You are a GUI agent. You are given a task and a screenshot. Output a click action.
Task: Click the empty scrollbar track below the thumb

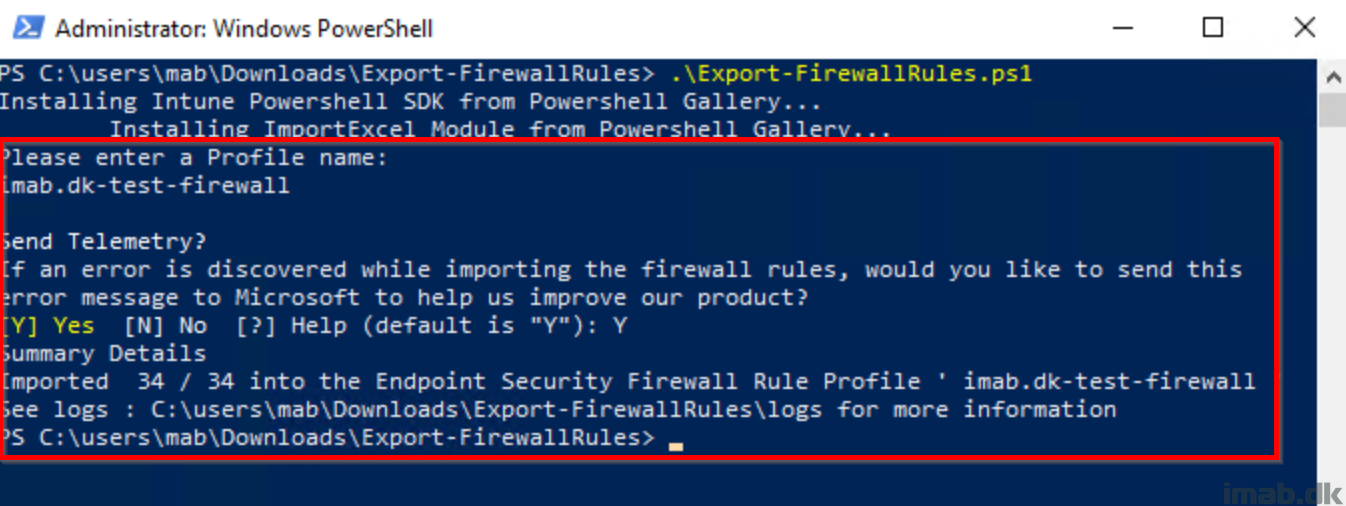[1332, 300]
